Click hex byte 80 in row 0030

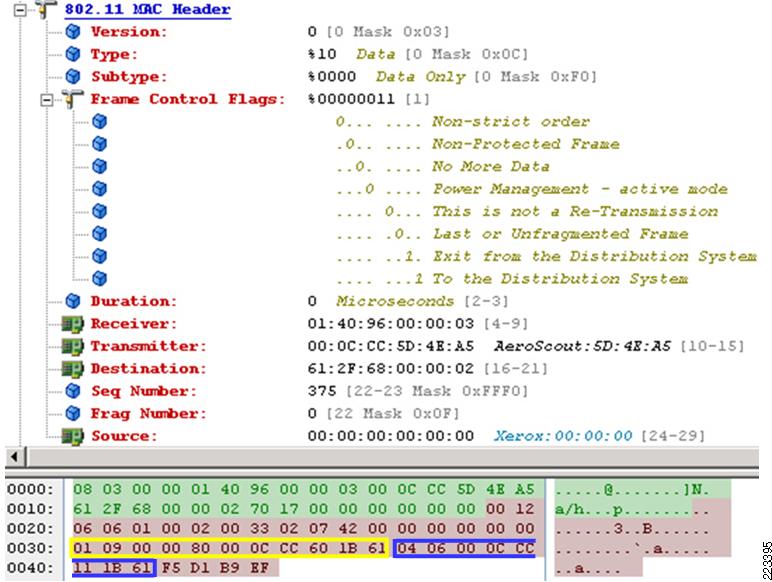point(200,549)
